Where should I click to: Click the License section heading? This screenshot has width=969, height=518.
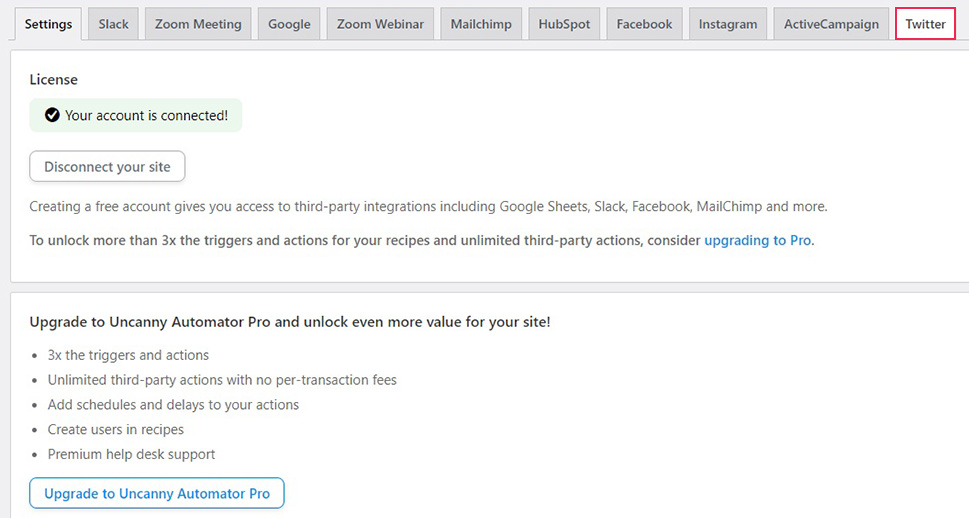click(54, 79)
